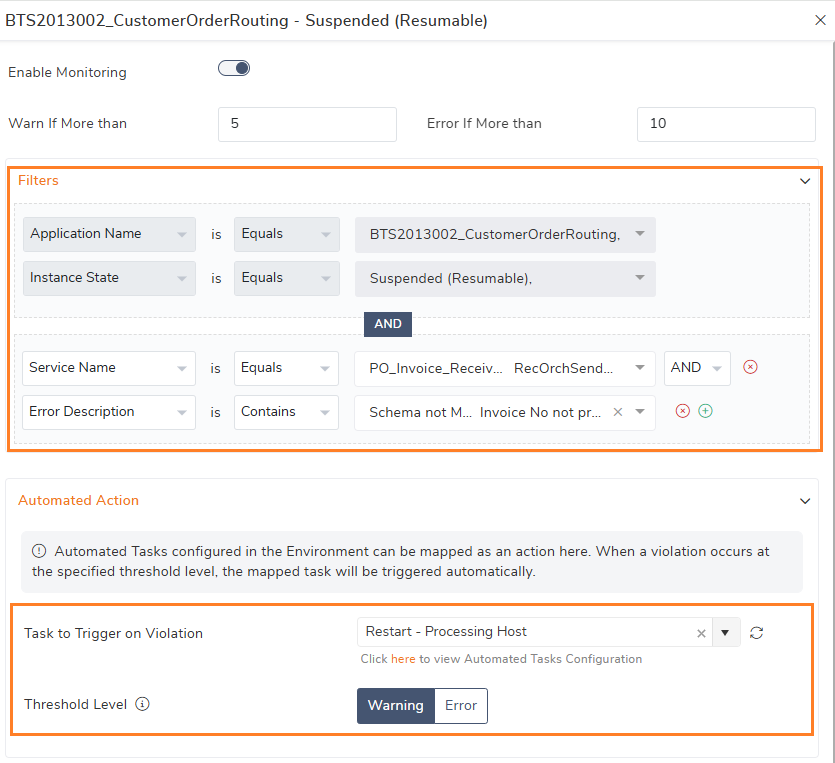Open the Threshold Level info tooltip
This screenshot has height=763, width=835.
coord(142,704)
